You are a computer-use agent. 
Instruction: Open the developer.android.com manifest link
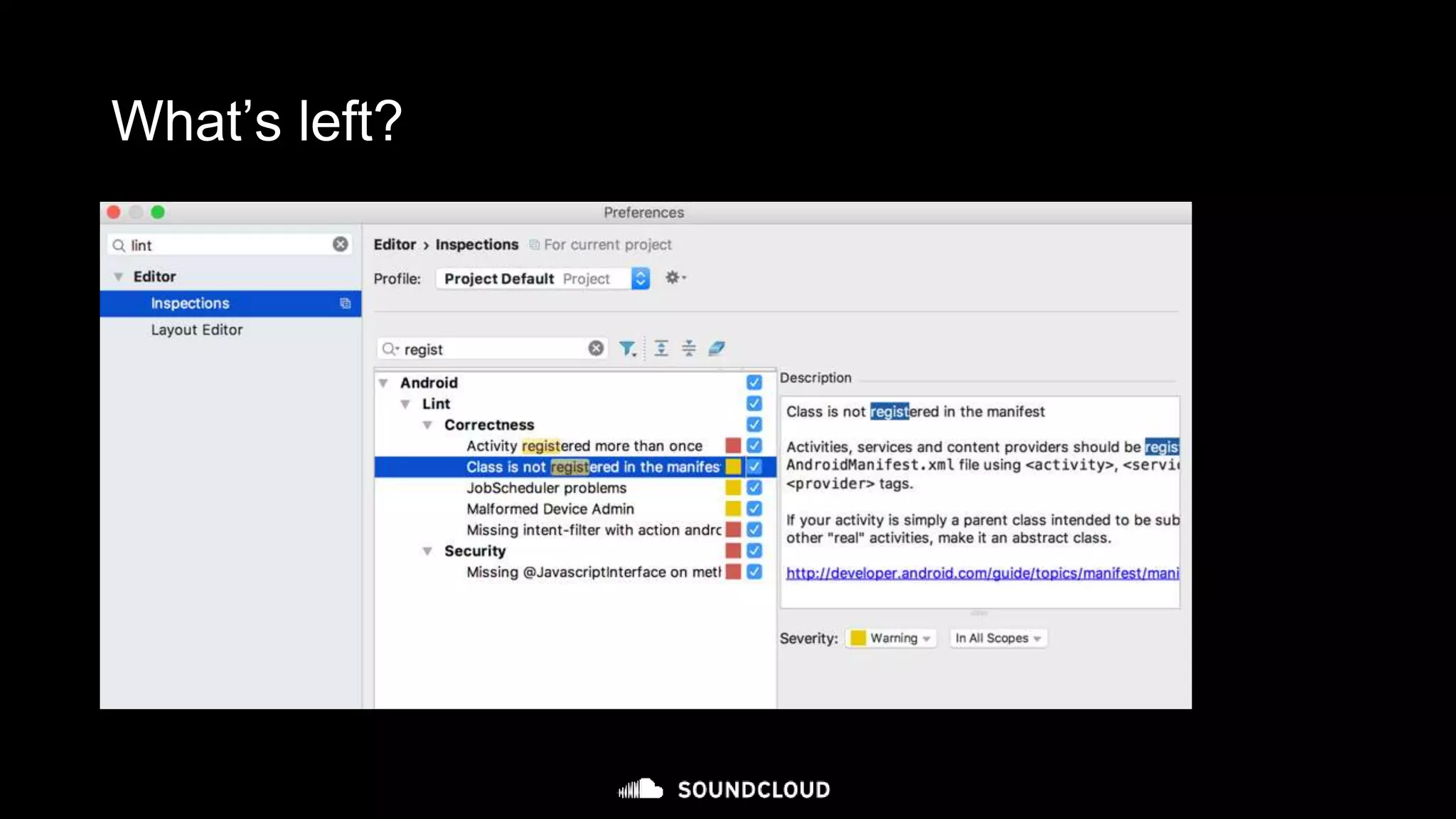(981, 573)
